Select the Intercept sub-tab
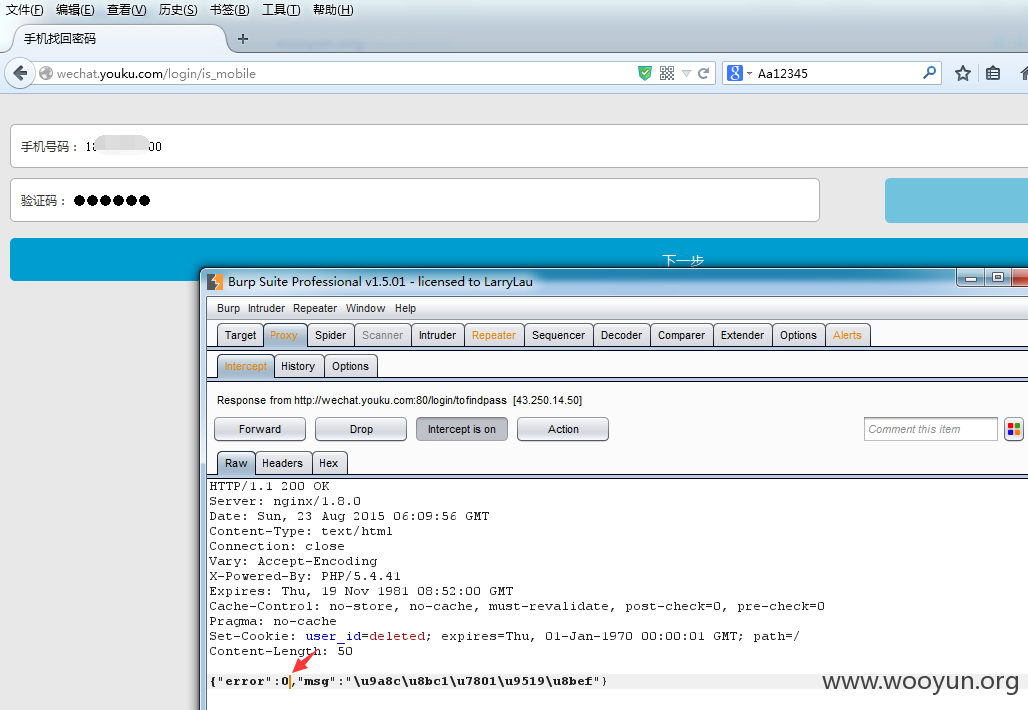Image resolution: width=1028 pixels, height=710 pixels. tap(246, 366)
